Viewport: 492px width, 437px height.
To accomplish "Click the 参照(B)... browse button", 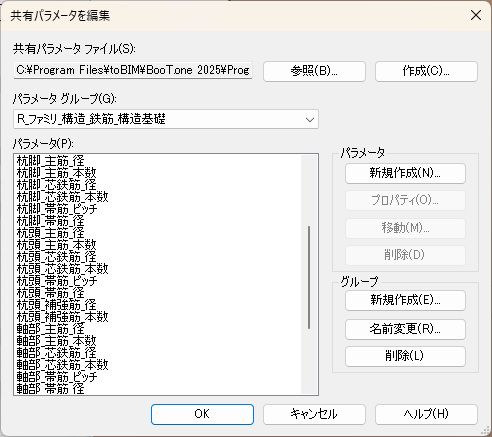I will click(x=314, y=71).
